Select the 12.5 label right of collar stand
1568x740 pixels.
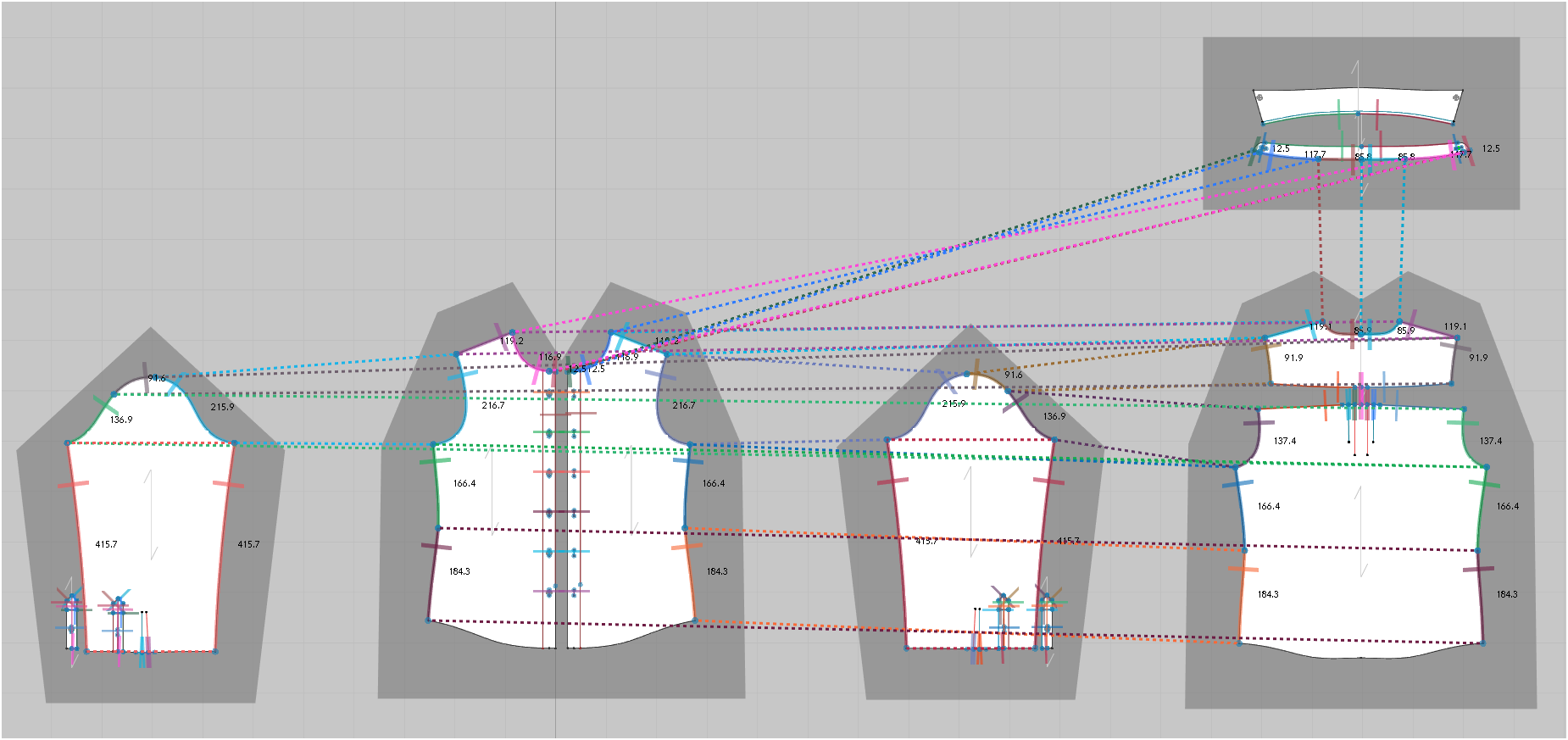[1491, 148]
